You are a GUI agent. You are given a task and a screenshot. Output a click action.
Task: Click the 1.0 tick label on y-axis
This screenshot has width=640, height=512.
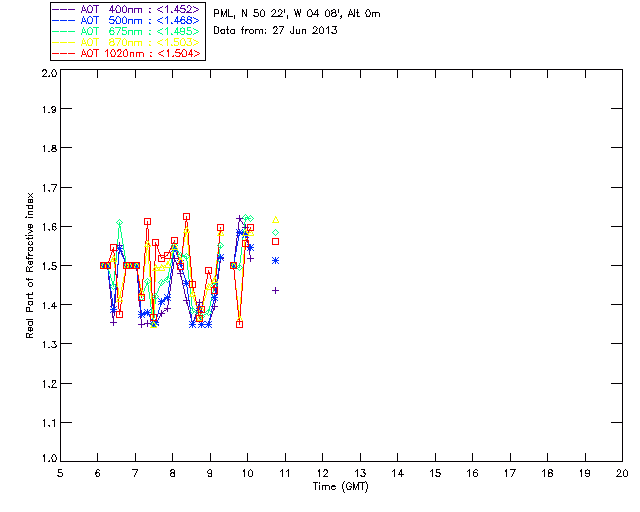48,461
